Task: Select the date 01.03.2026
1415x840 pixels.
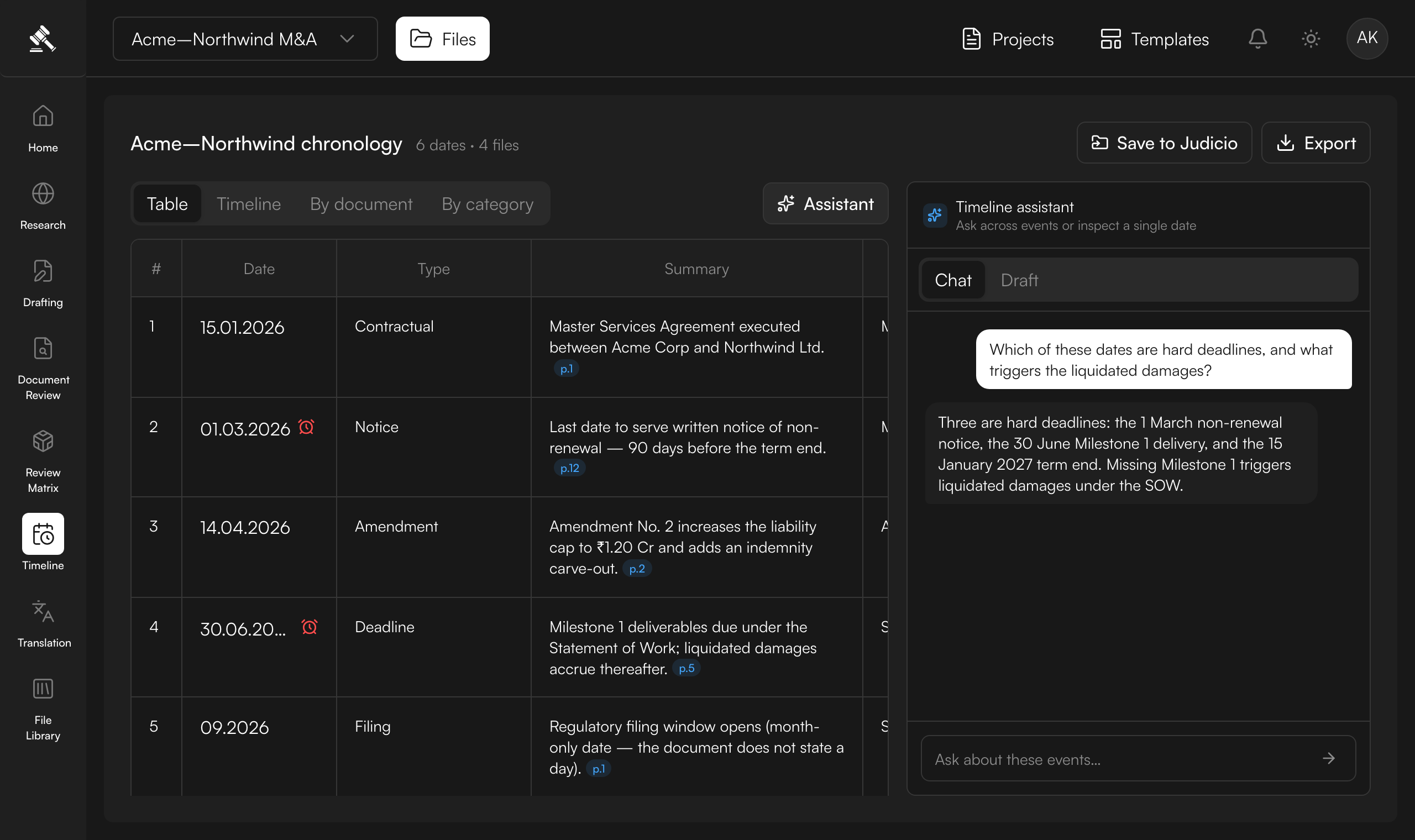Action: 245,429
